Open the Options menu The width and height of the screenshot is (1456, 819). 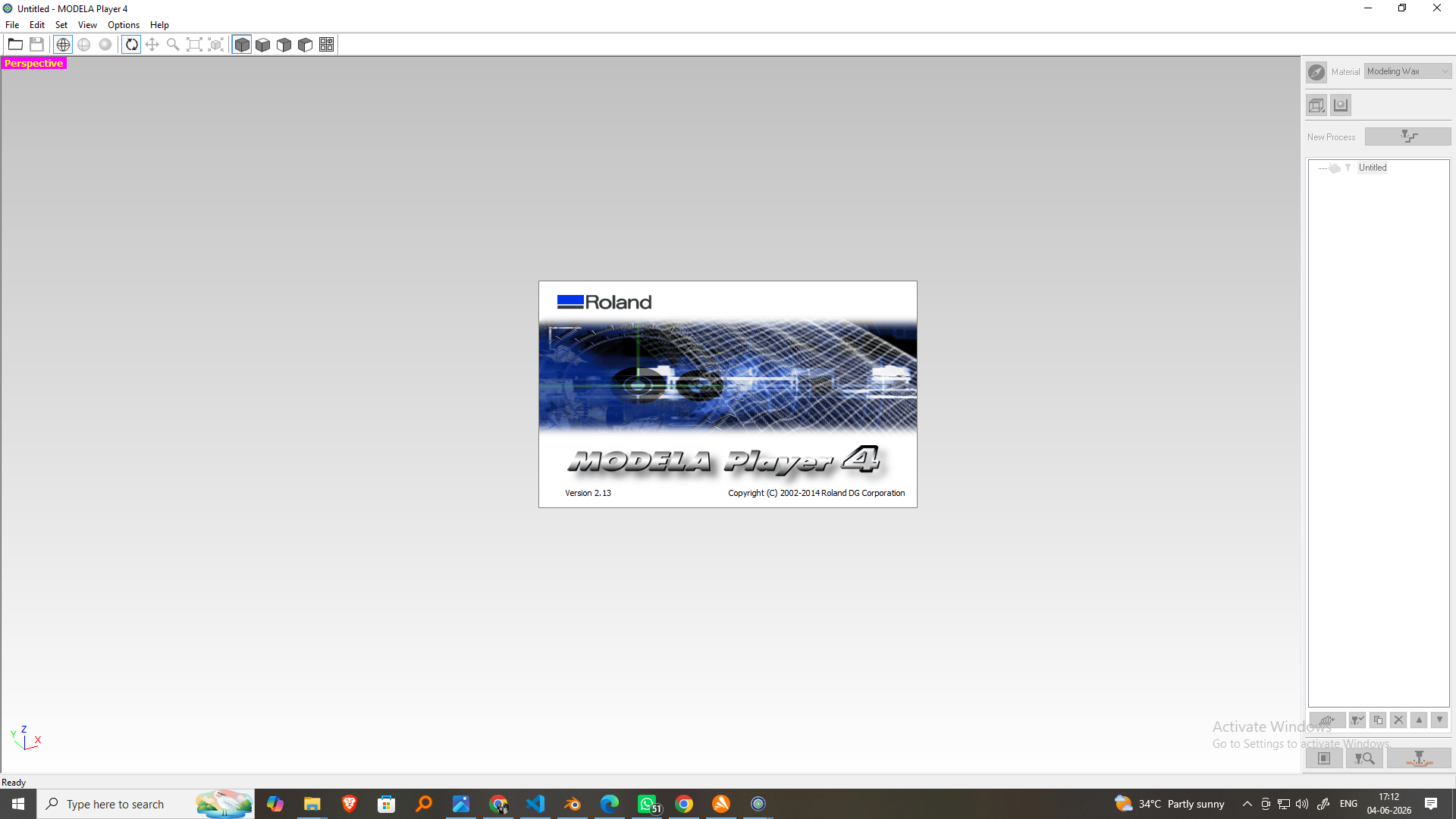124,25
